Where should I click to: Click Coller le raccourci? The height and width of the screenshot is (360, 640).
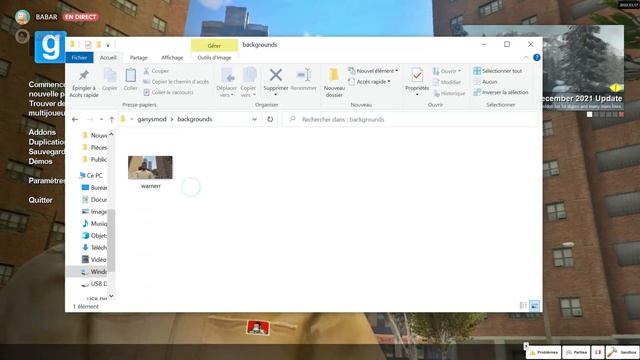pos(168,93)
